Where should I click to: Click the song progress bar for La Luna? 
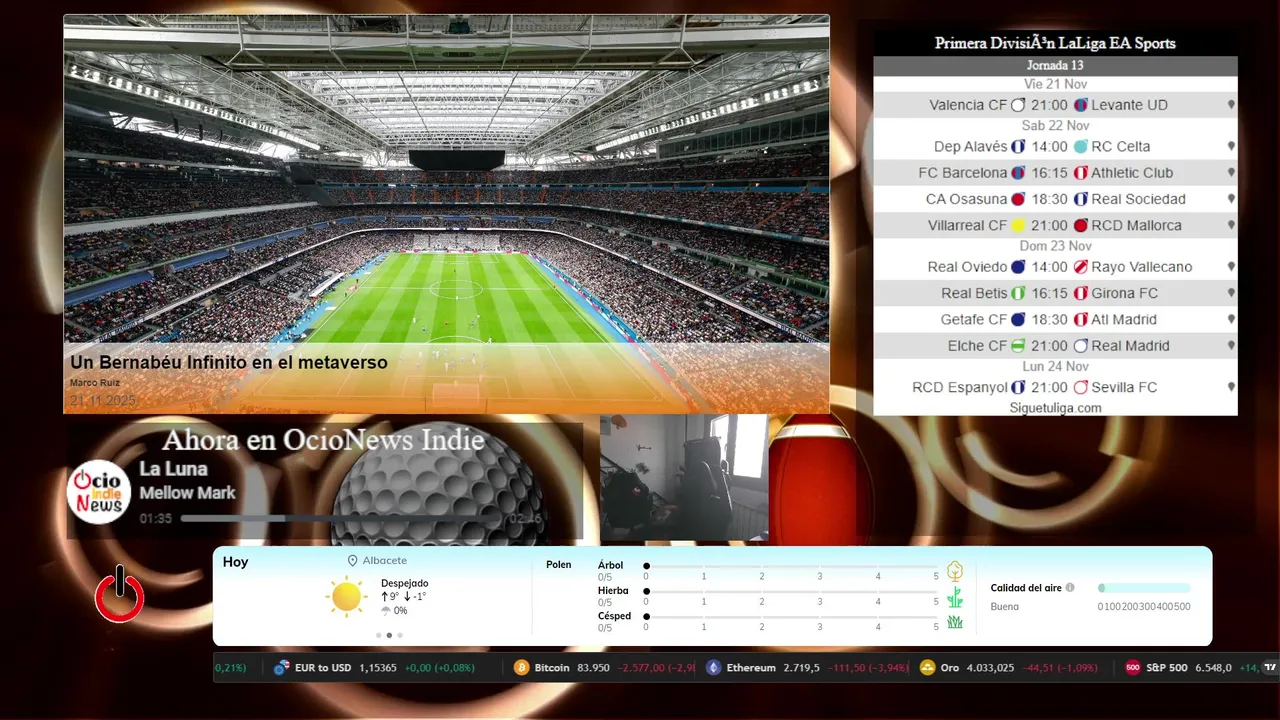342,518
